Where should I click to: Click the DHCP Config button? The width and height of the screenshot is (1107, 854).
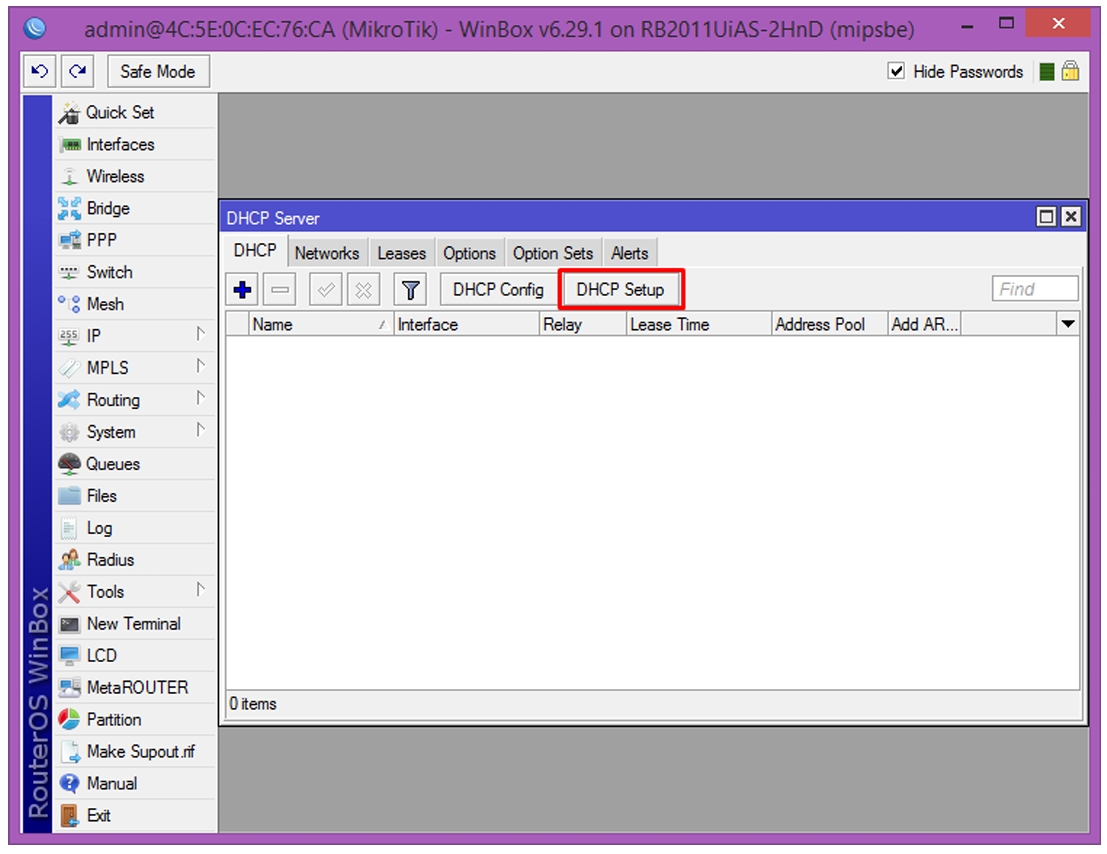498,289
